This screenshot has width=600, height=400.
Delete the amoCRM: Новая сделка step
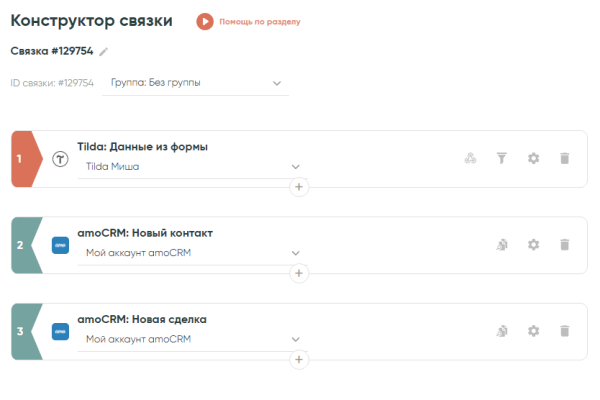[565, 331]
